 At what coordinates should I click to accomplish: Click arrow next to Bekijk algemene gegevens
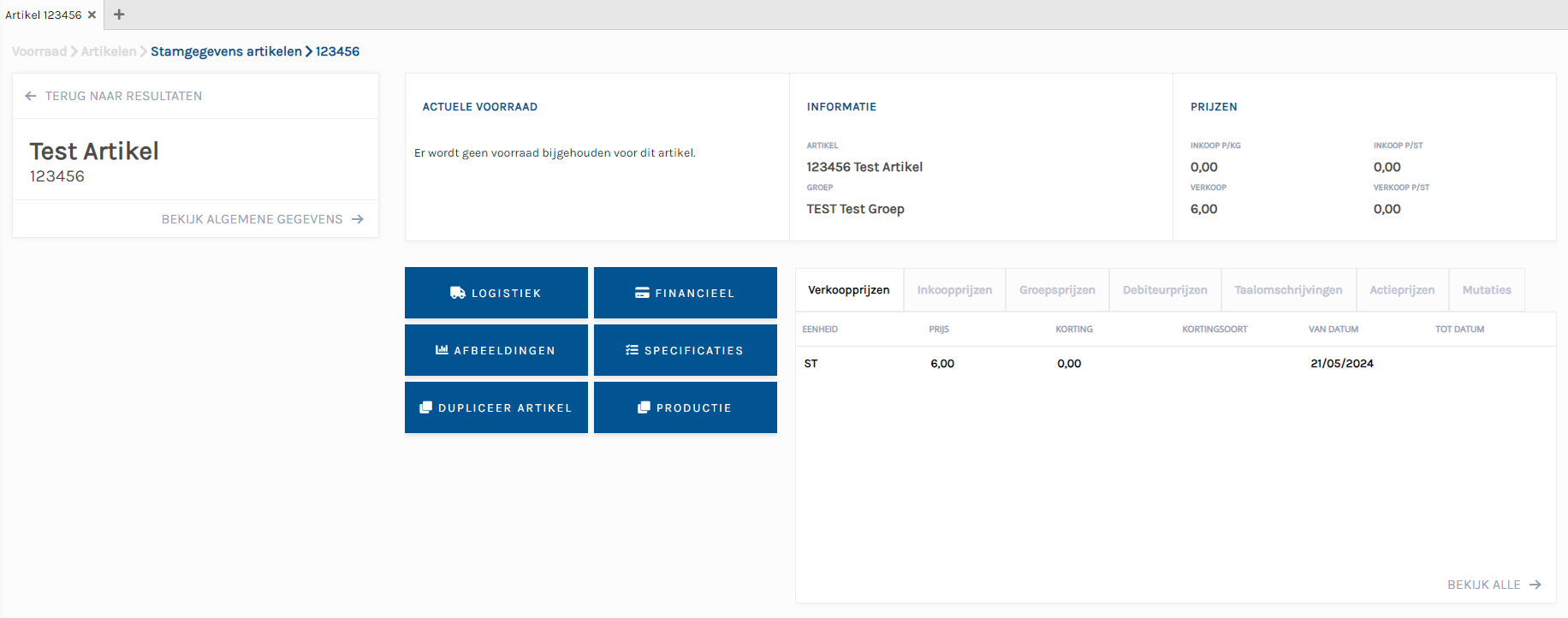[x=358, y=219]
